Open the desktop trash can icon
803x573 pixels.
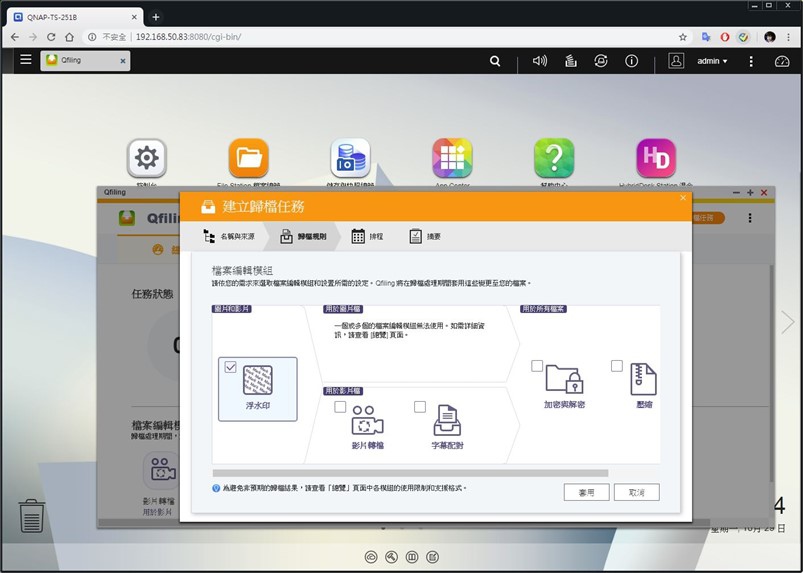tap(31, 516)
